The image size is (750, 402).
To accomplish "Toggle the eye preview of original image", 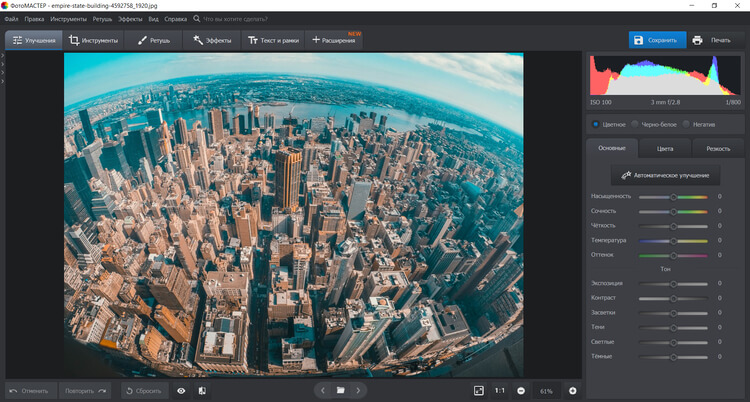I will pyautogui.click(x=181, y=390).
